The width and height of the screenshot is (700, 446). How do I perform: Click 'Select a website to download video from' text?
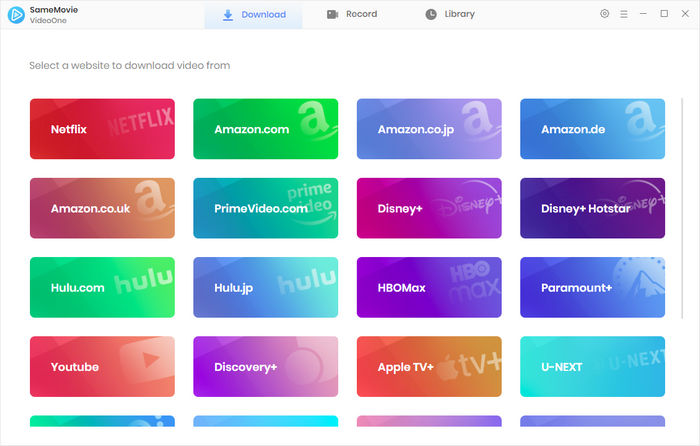click(x=129, y=66)
